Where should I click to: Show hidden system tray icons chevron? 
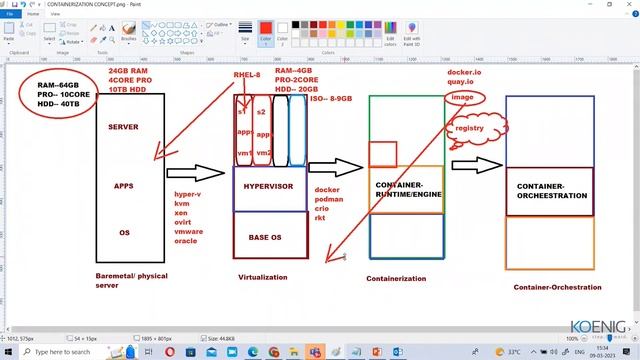click(533, 351)
